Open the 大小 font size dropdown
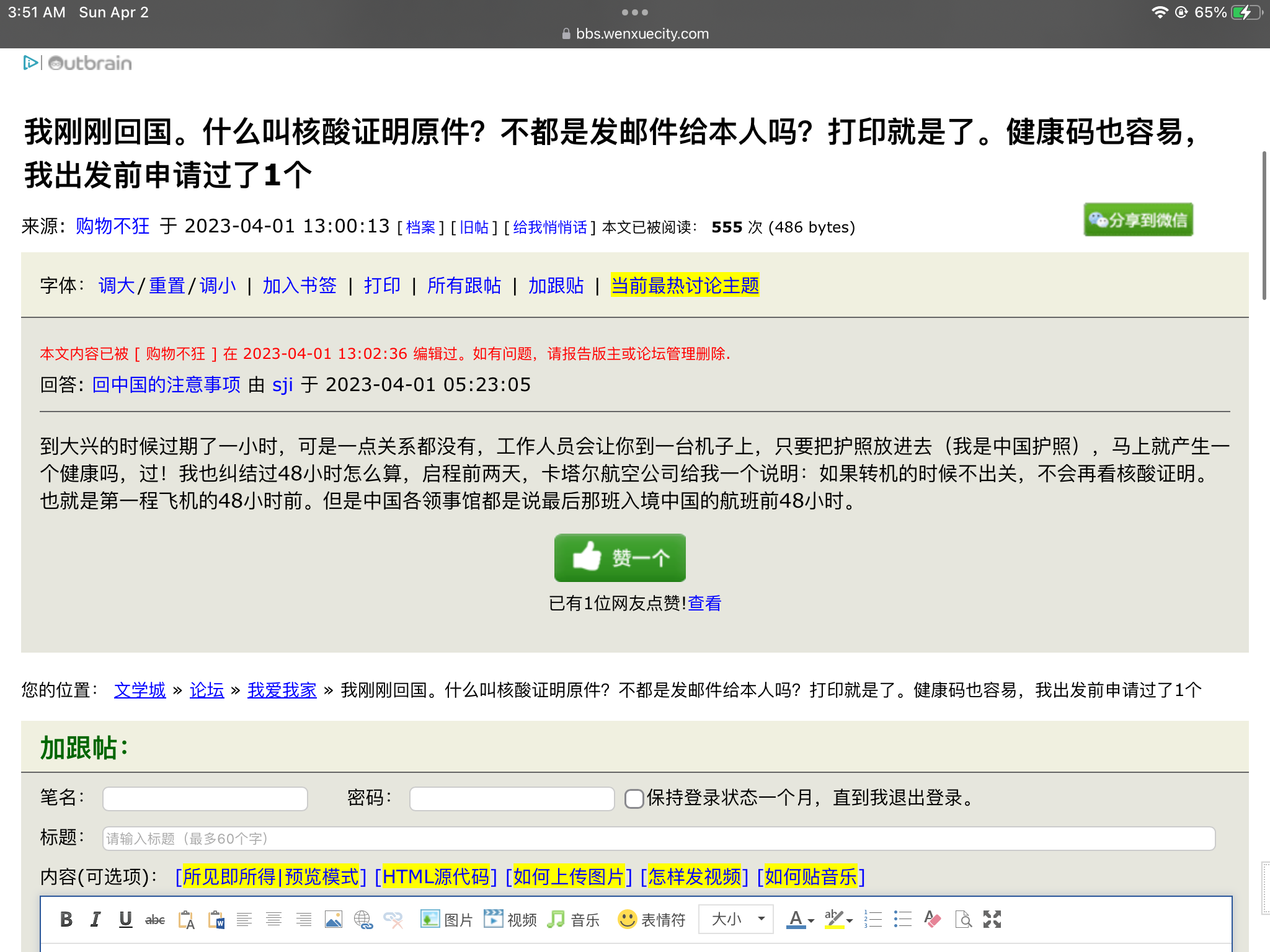This screenshot has height=952, width=1270. click(x=736, y=919)
